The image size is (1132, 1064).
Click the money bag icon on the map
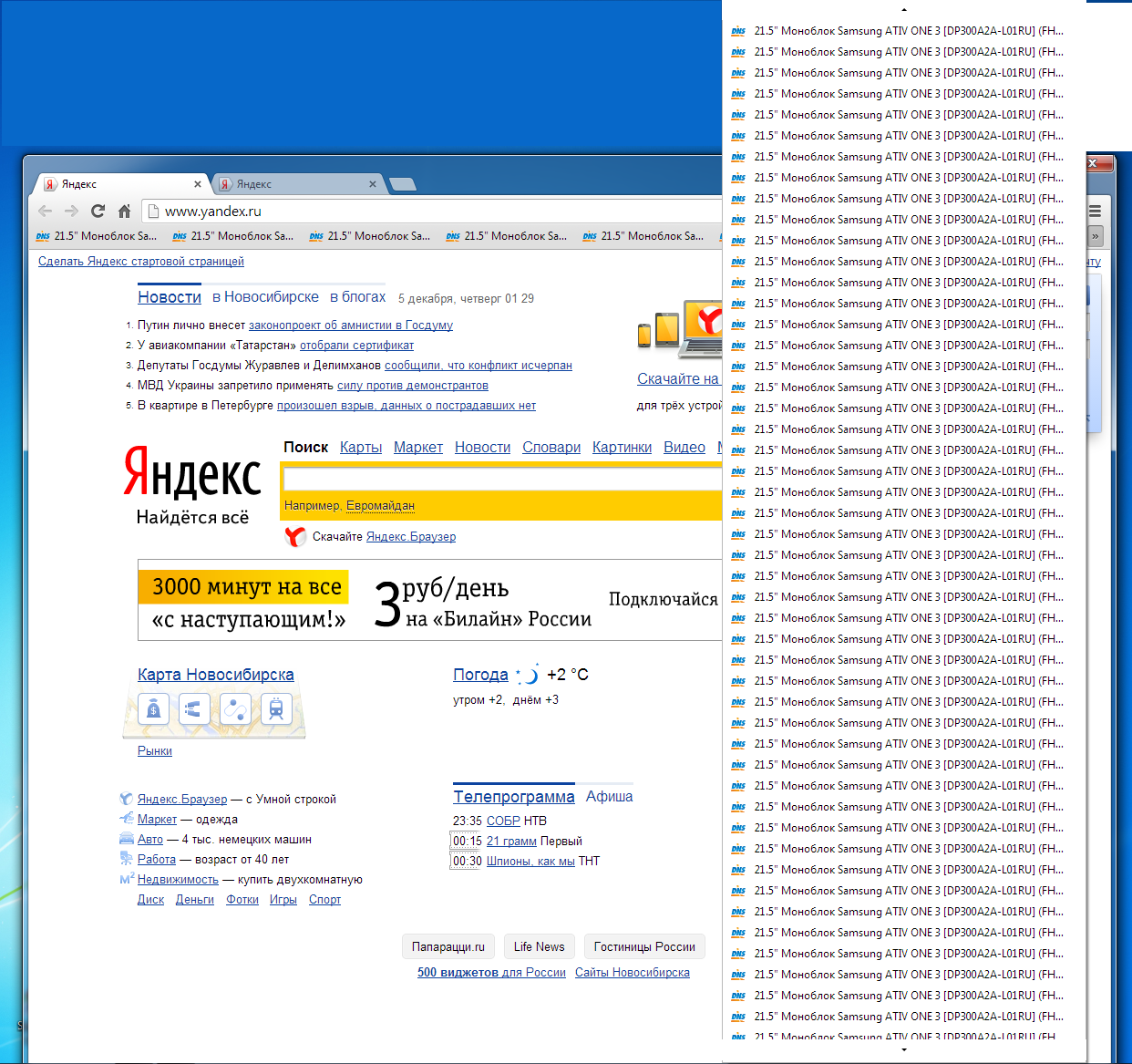pos(153,708)
